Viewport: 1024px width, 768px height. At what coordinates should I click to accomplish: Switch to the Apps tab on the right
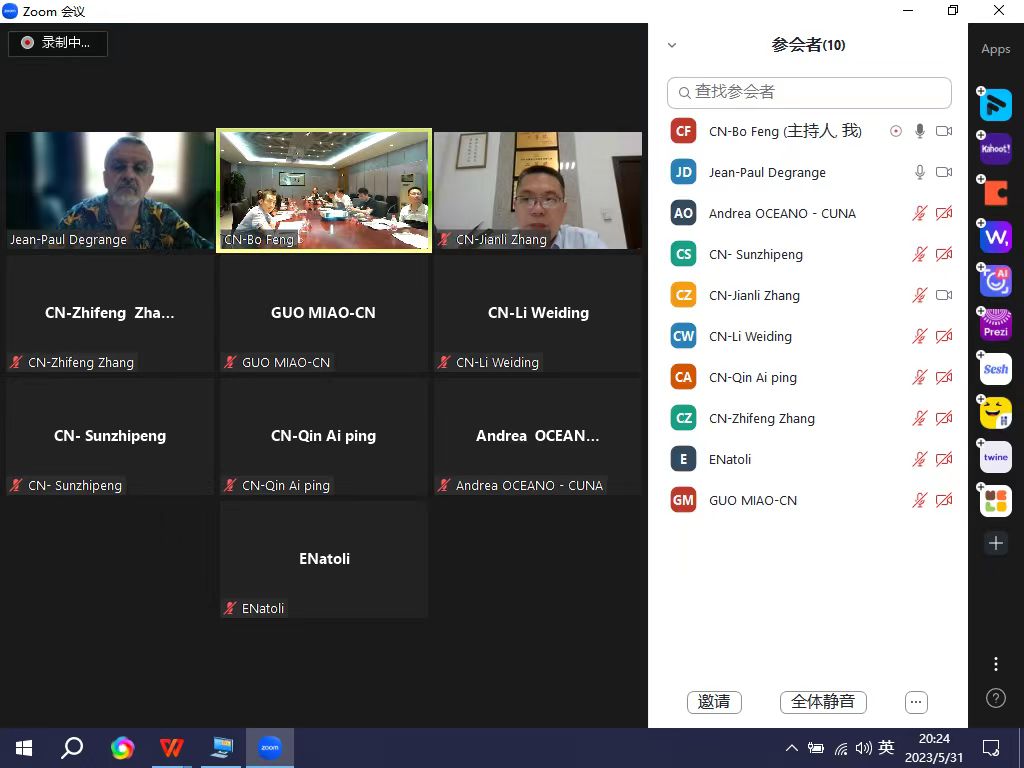click(995, 48)
